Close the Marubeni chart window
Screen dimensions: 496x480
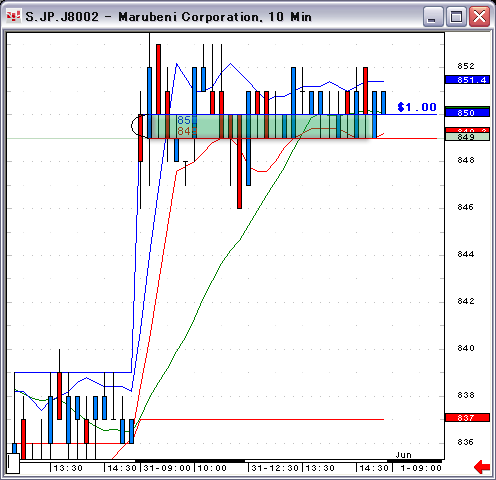pyautogui.click(x=479, y=16)
